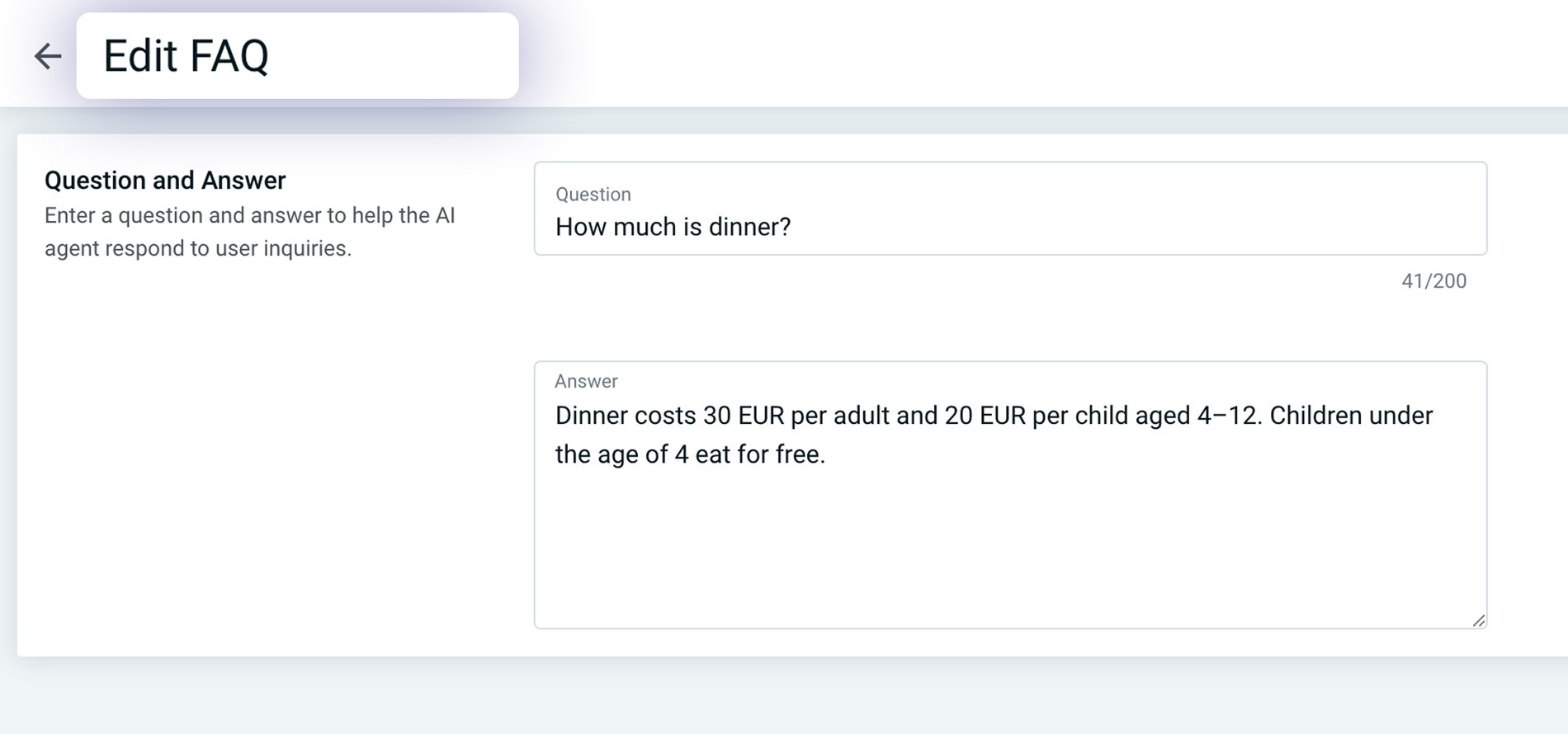This screenshot has height=734, width=1568.
Task: Select the left-pointing navigation arrow icon
Action: [x=47, y=55]
